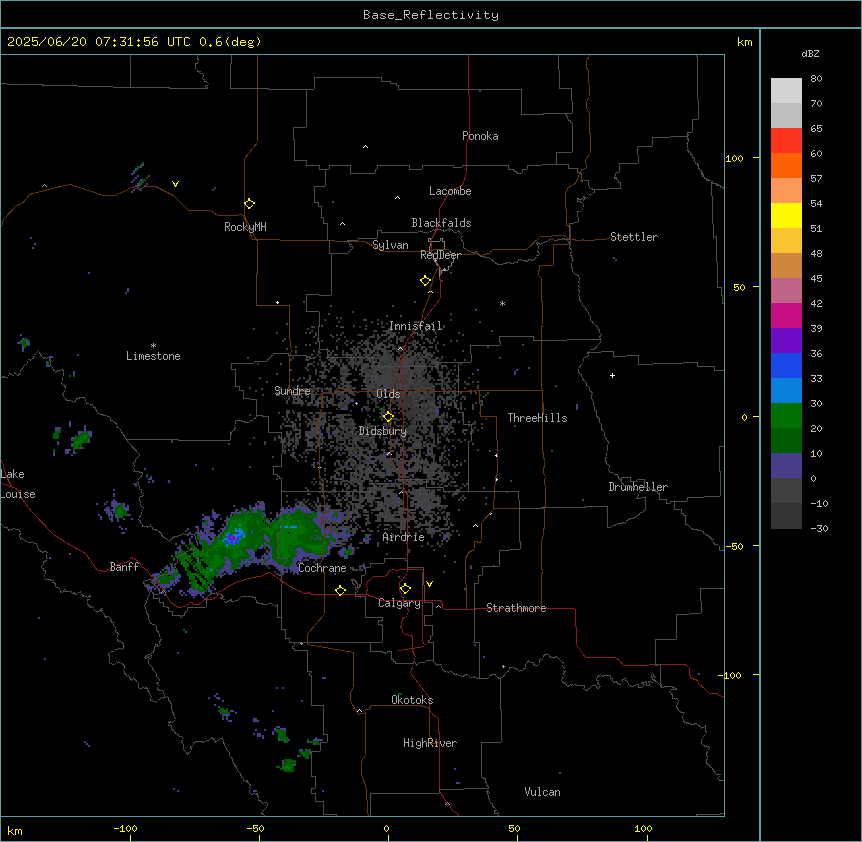Click the Vulcan label

pos(542,792)
